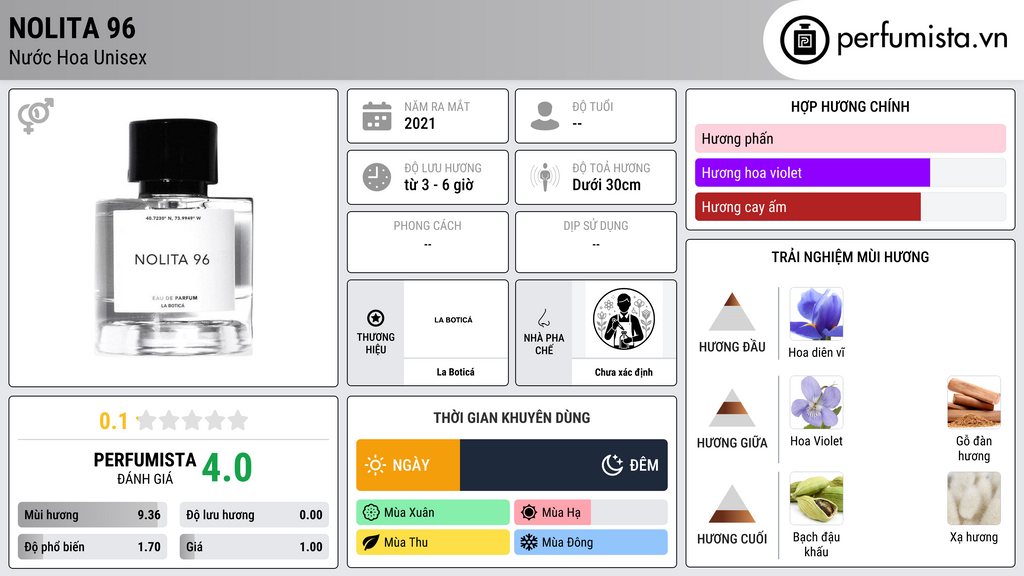The image size is (1024, 576).
Task: Click the 'Dưới 30cm' sillage value
Action: point(606,185)
